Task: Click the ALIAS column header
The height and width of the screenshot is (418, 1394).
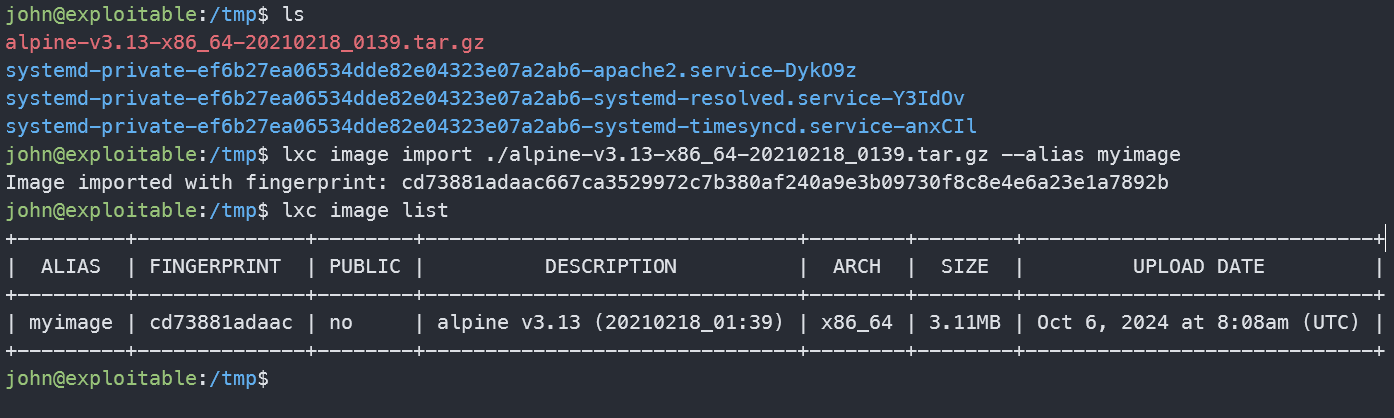Action: [x=70, y=267]
